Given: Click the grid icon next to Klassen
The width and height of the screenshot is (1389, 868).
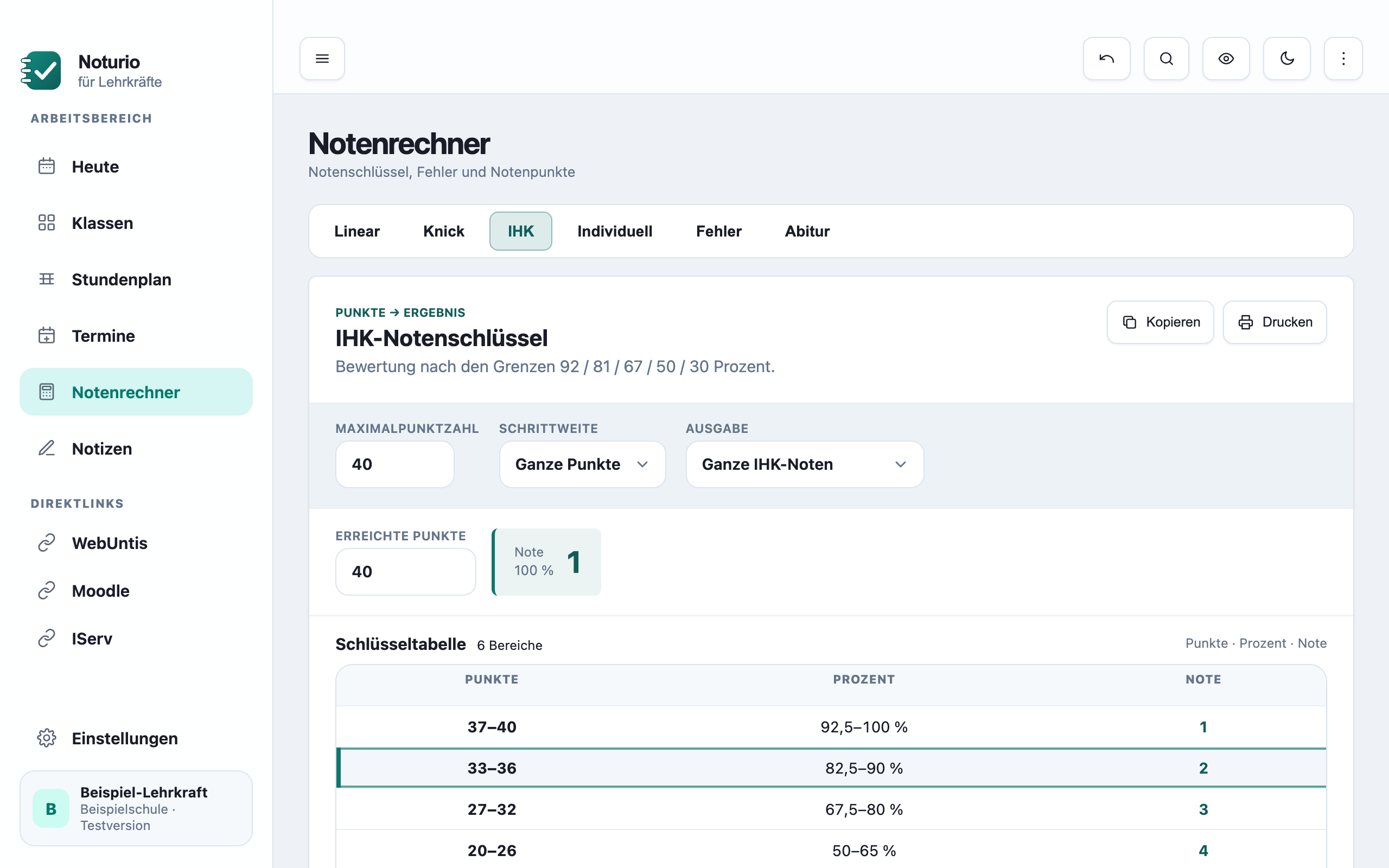Looking at the screenshot, I should pos(47,223).
